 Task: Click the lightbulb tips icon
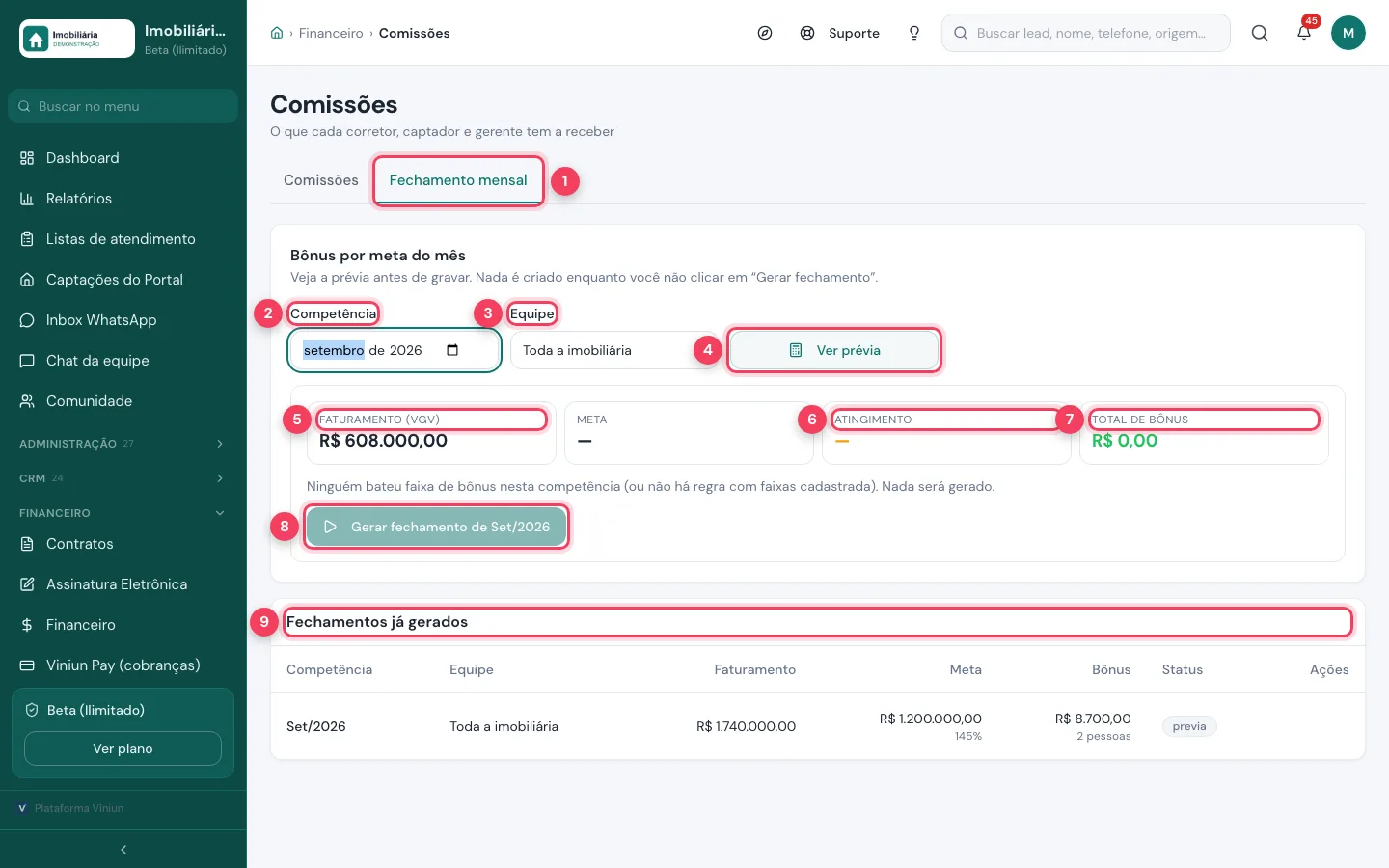pos(914,33)
